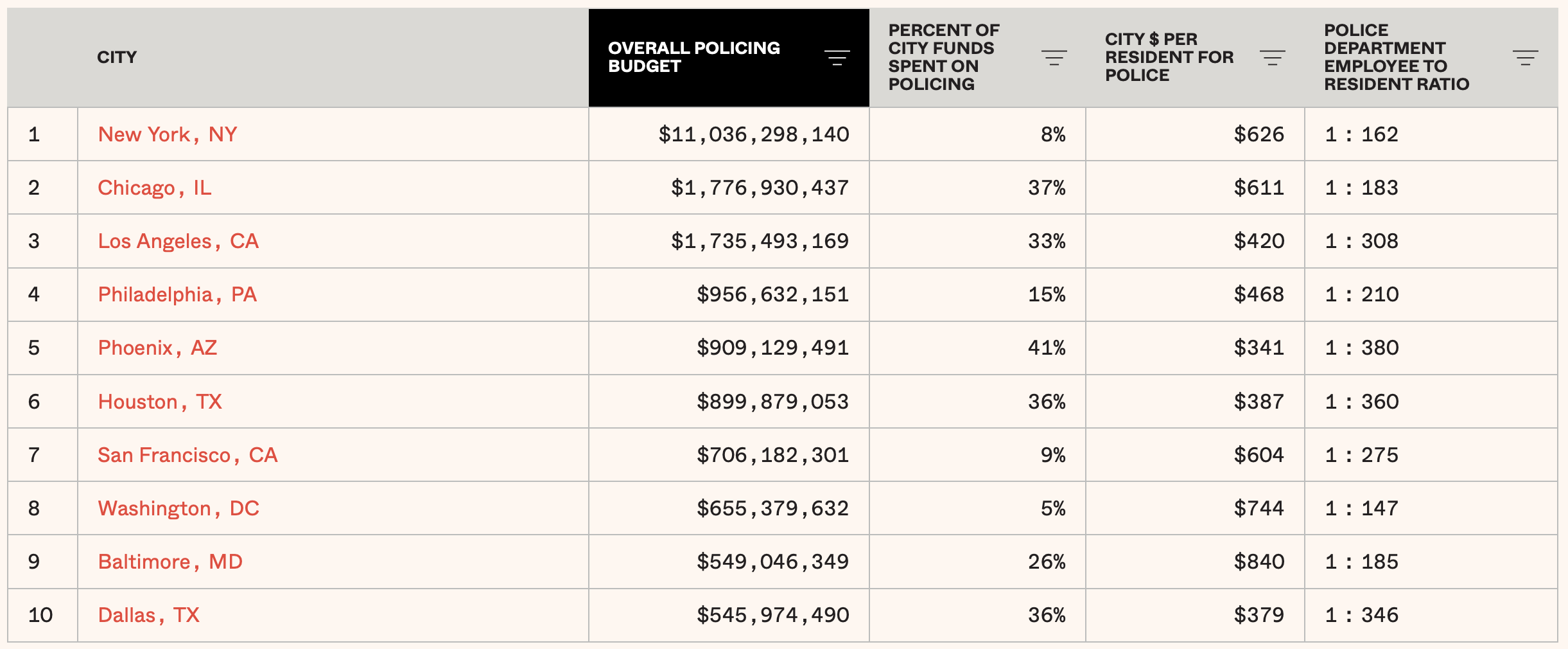Click New York's $11,036,298,140 budget cell
Screen dimensions: 1568x649
tap(753, 134)
